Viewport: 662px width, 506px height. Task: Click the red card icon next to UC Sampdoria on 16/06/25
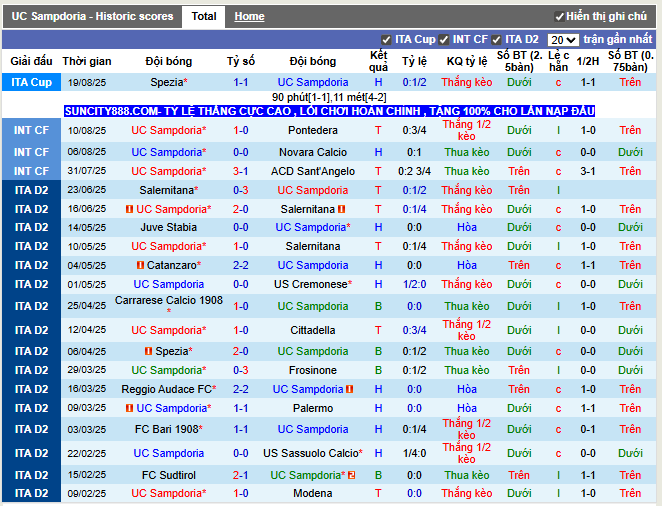(x=130, y=209)
